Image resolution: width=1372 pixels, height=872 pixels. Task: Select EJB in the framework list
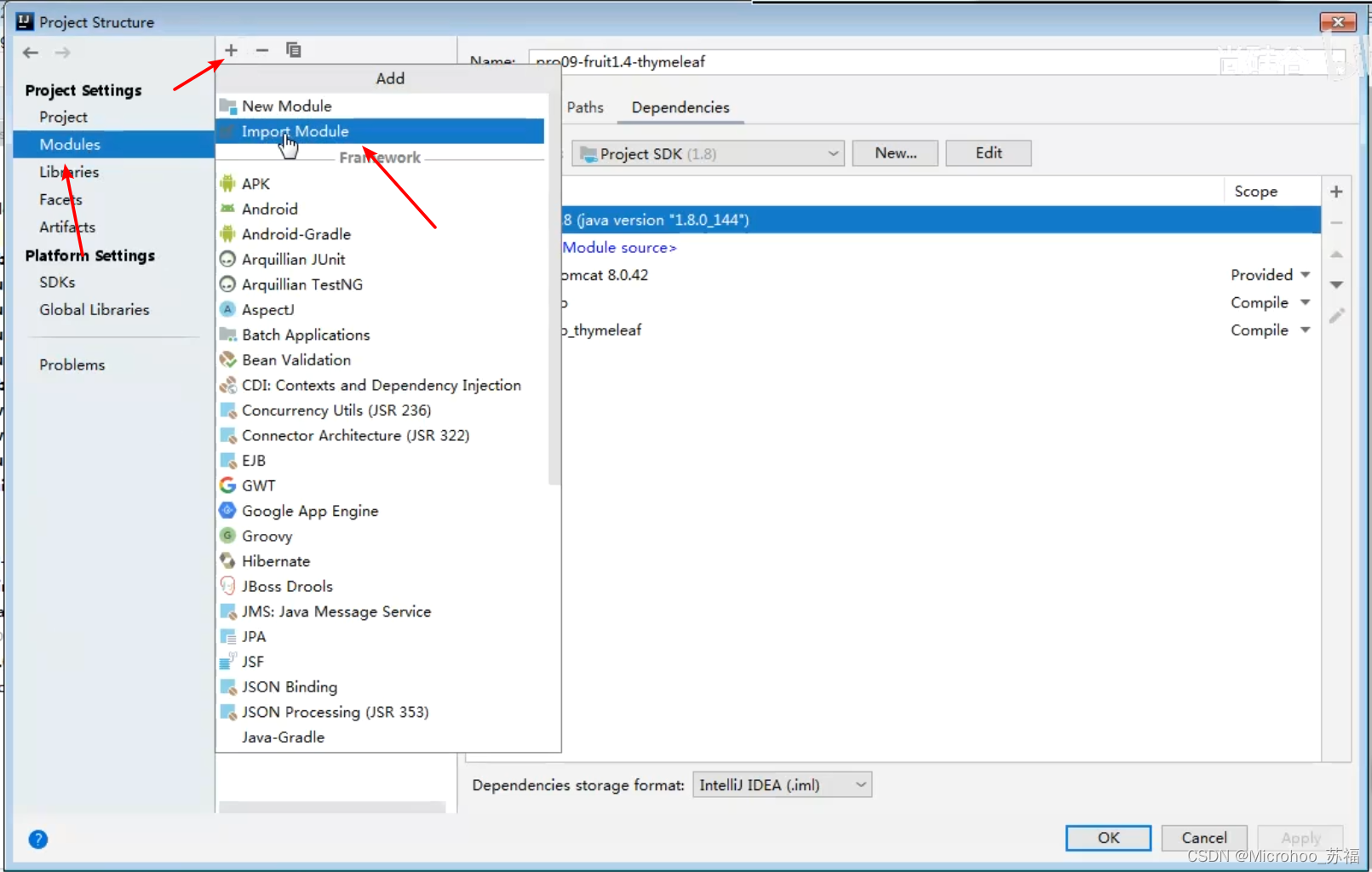point(380,461)
